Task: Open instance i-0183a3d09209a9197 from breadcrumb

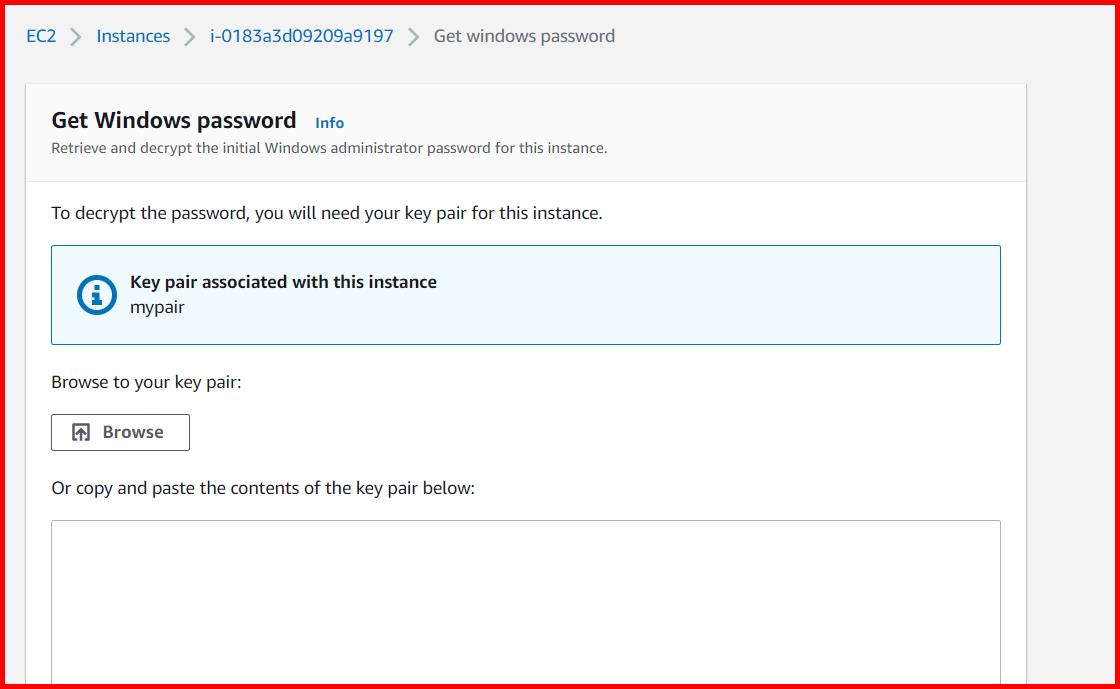Action: click(303, 35)
